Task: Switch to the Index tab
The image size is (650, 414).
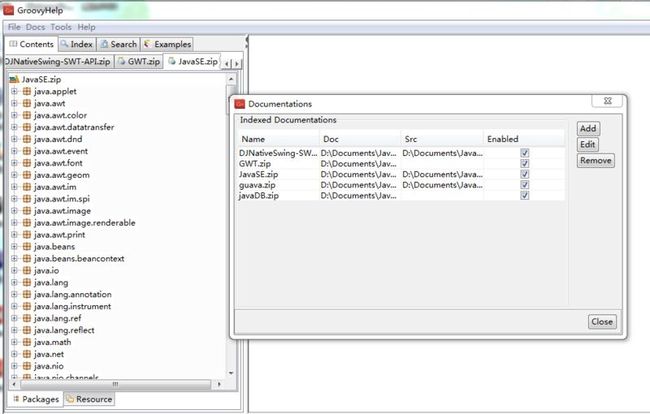Action: click(x=77, y=44)
